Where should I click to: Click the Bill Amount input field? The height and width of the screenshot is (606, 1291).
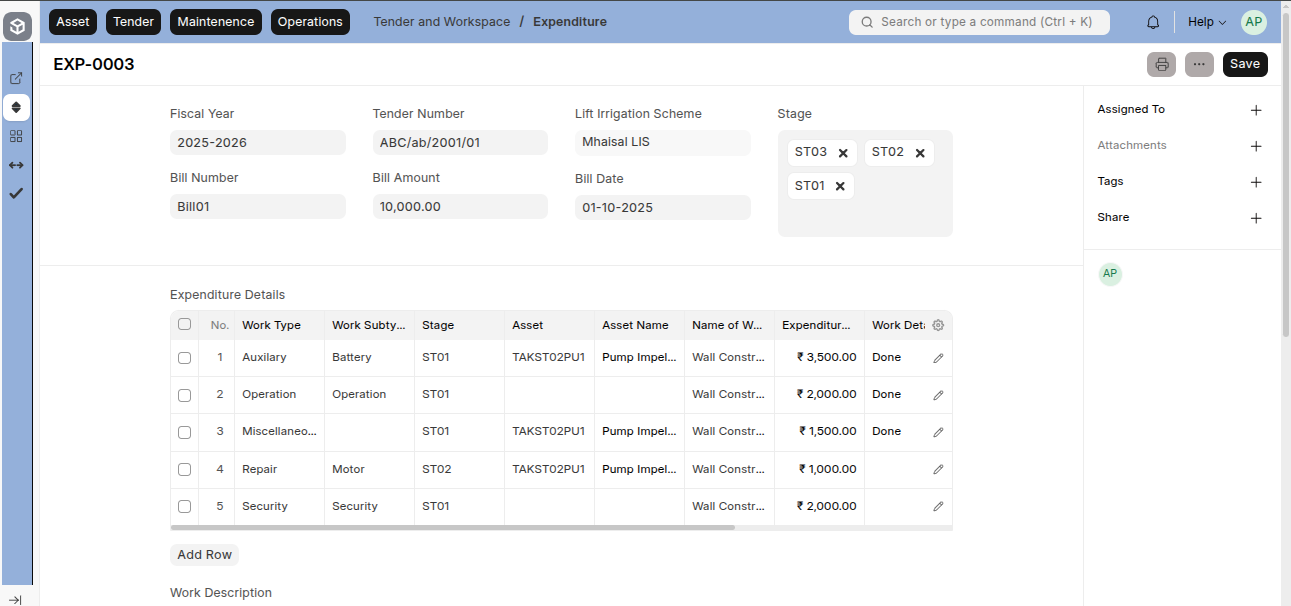pyautogui.click(x=460, y=207)
